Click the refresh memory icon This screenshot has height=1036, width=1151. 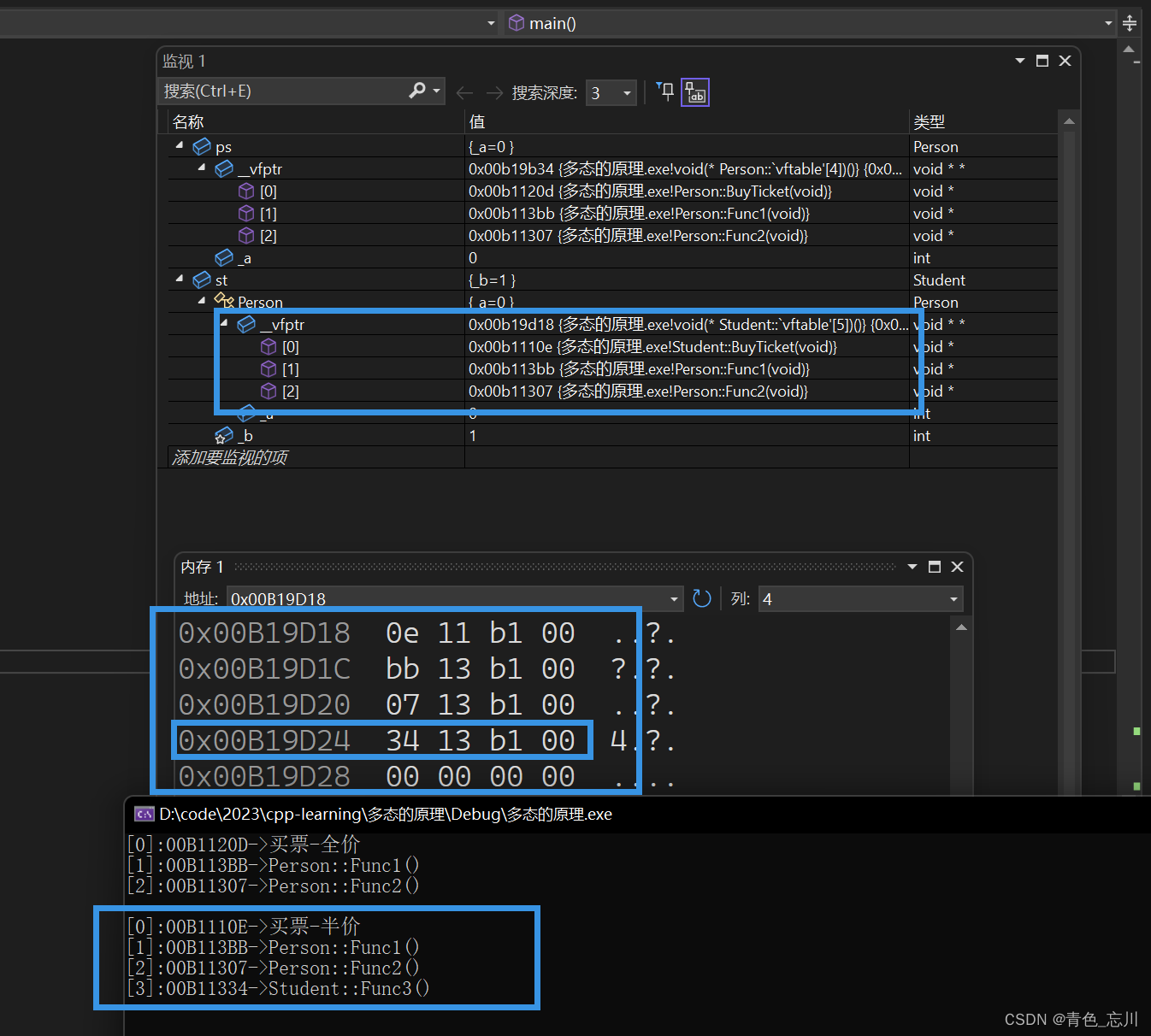coord(702,598)
